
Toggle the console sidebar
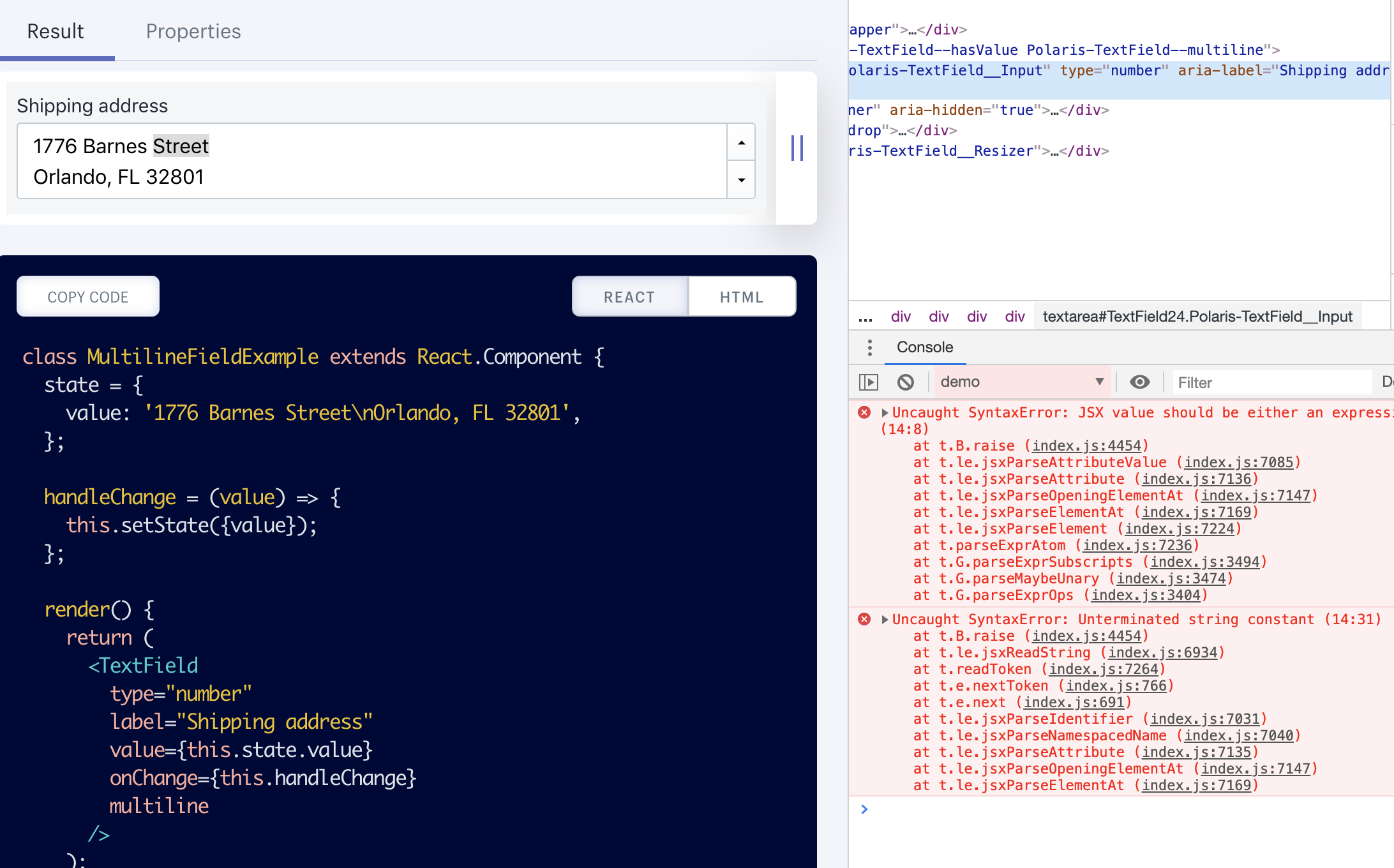[x=869, y=382]
